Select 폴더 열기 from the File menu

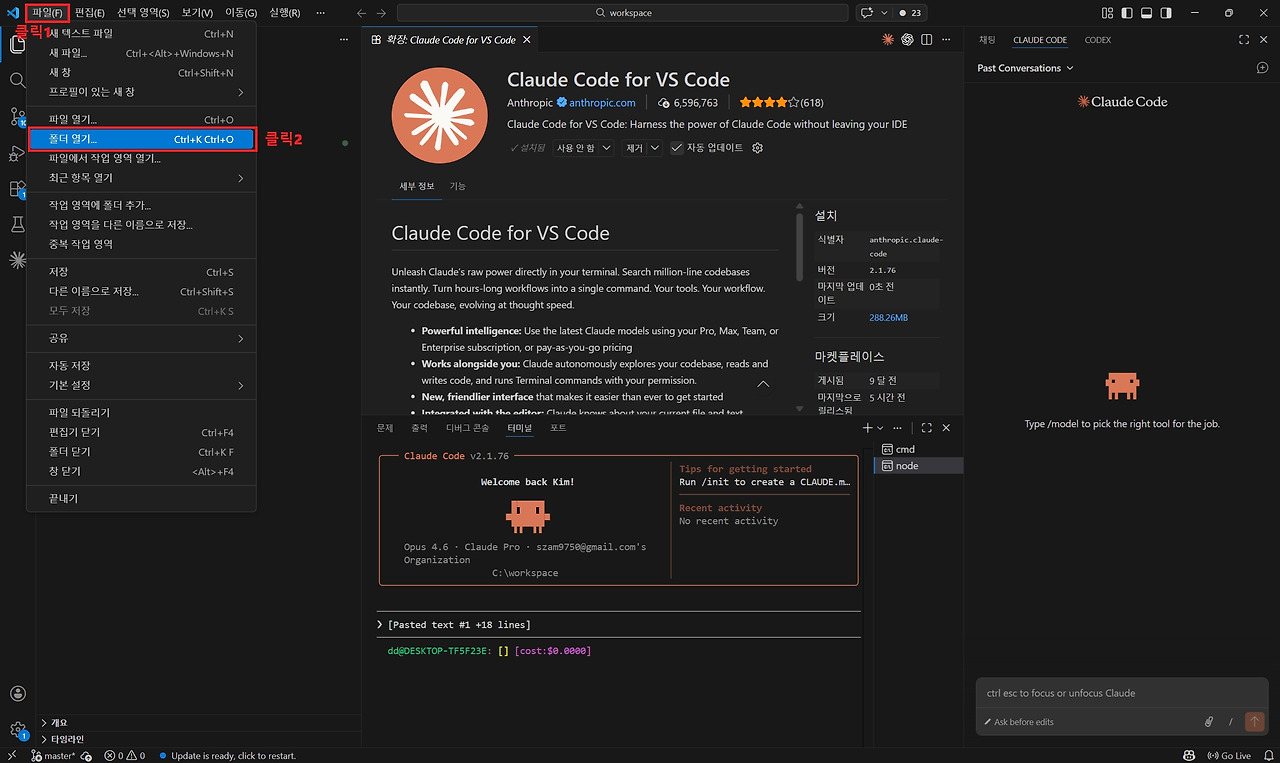tap(141, 139)
